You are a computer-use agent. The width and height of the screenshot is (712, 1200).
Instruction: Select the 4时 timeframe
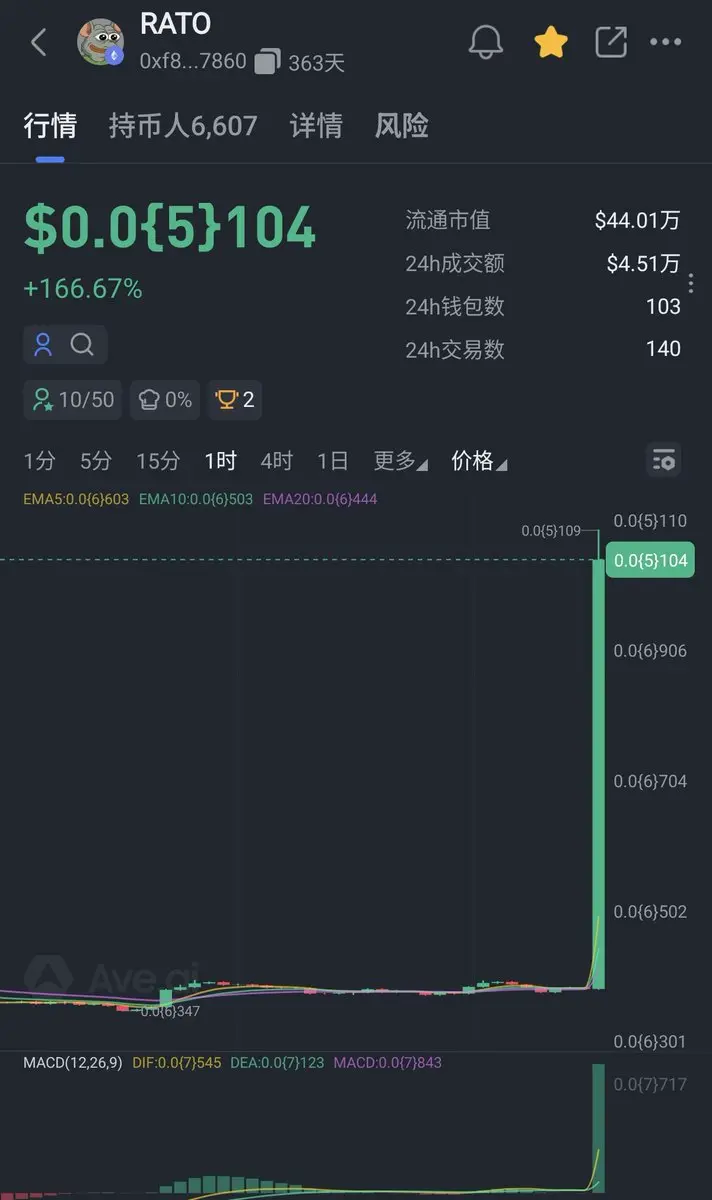click(277, 461)
